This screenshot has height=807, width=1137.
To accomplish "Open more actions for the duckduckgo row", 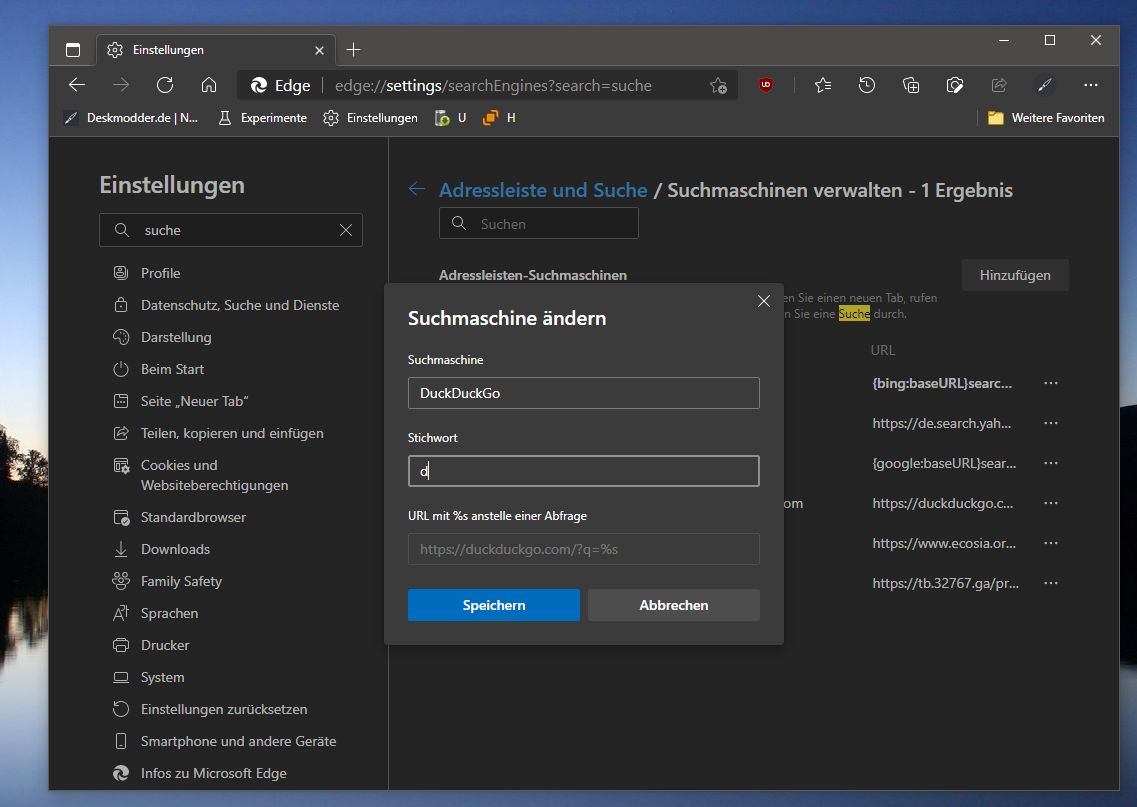I will (x=1051, y=503).
